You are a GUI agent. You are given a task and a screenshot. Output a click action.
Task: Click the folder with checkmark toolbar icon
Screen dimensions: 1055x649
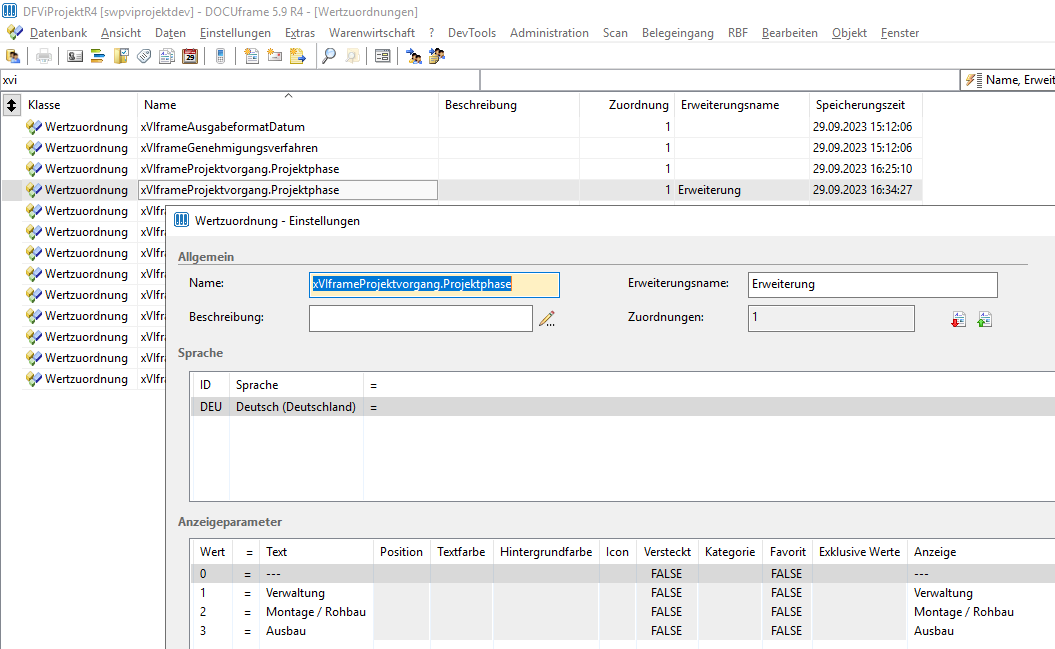pos(121,56)
